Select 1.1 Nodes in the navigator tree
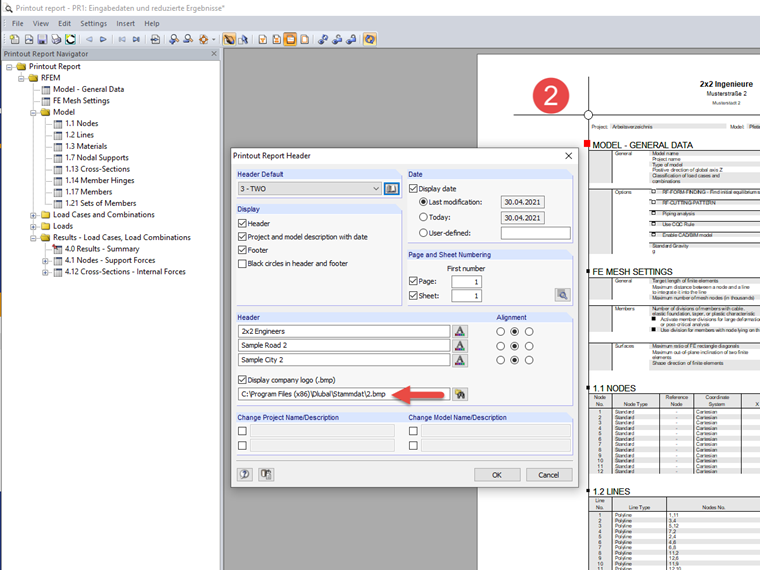760x570 pixels. (81, 124)
